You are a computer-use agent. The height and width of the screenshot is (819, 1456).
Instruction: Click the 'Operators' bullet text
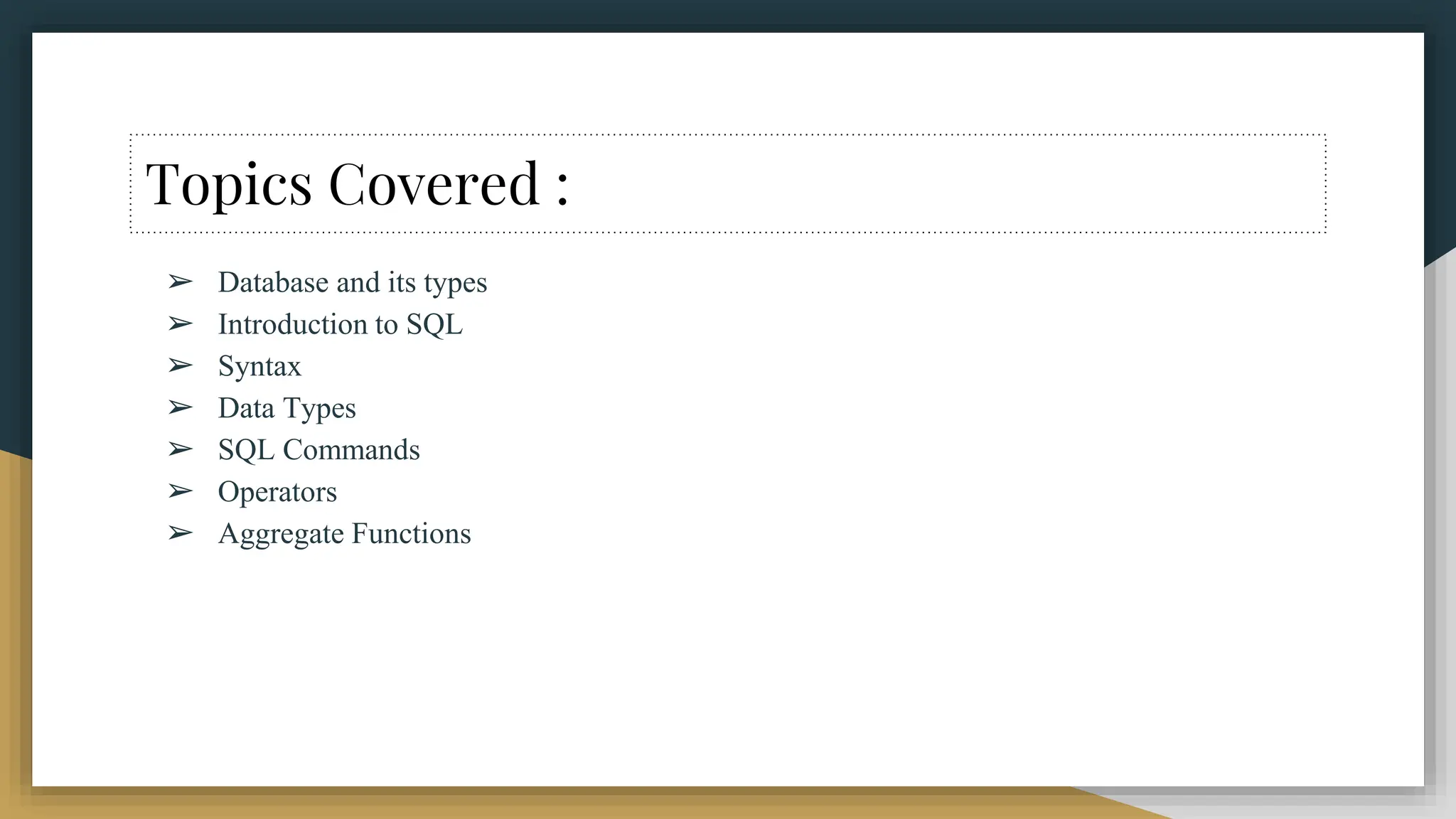pyautogui.click(x=277, y=492)
